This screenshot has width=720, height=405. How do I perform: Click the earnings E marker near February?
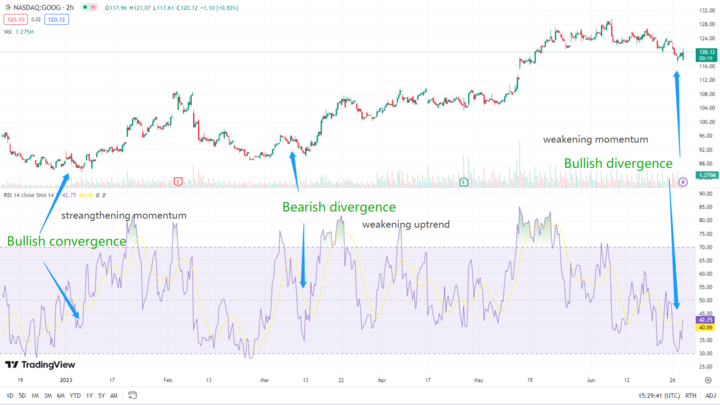(x=178, y=182)
